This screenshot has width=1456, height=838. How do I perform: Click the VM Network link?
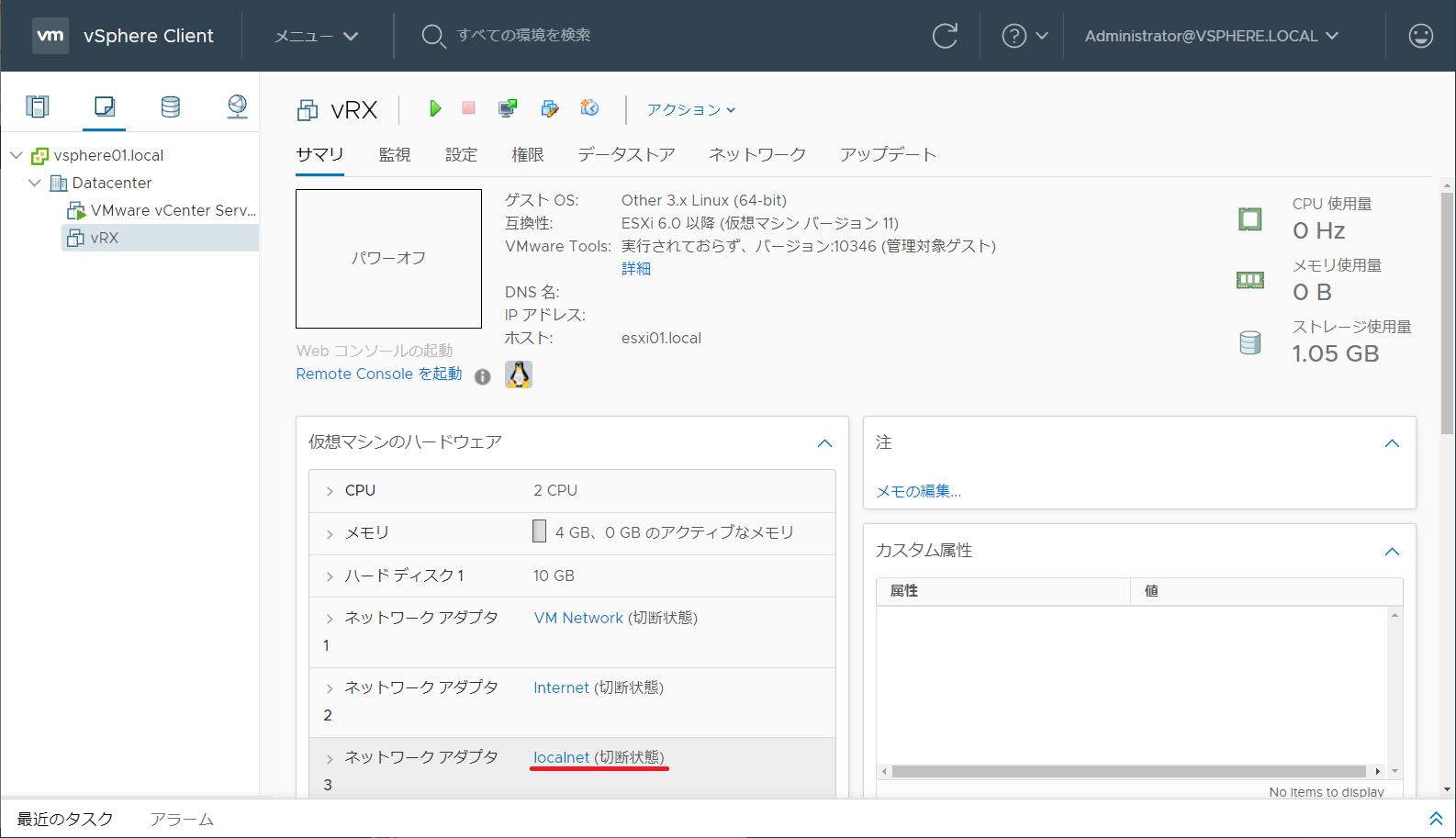click(x=578, y=618)
